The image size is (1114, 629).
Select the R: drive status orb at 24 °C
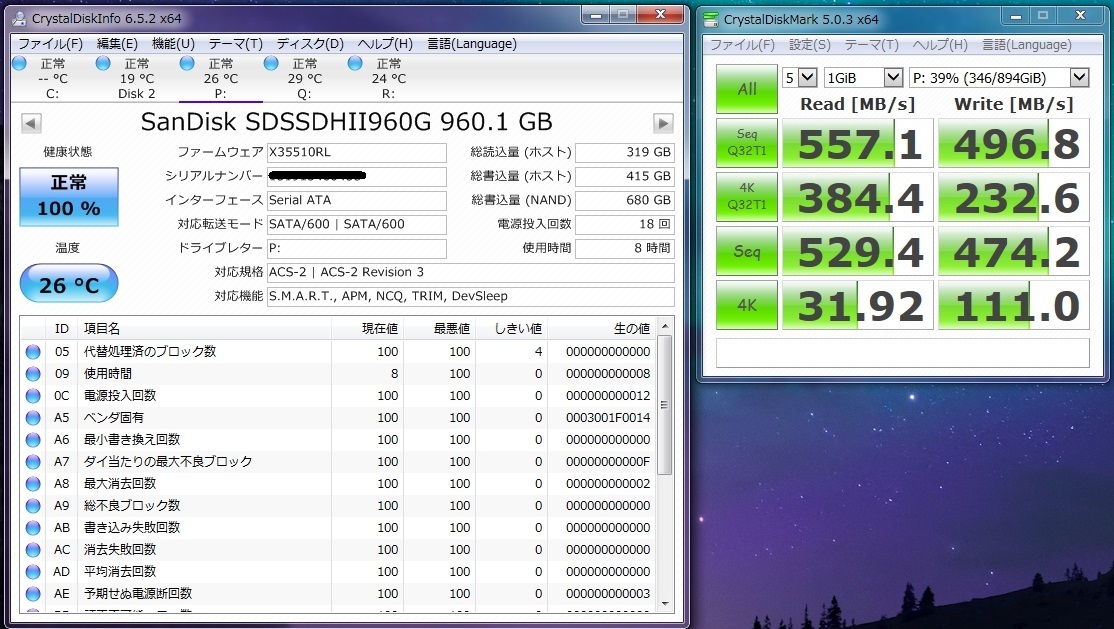(355, 63)
